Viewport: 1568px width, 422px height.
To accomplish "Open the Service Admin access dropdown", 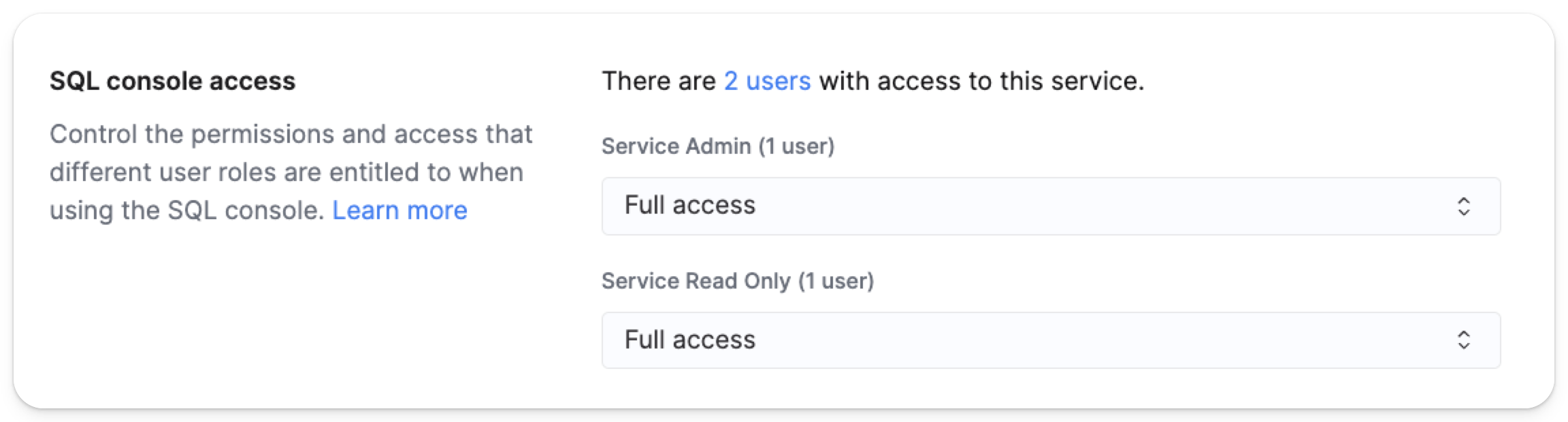I will [x=1050, y=206].
